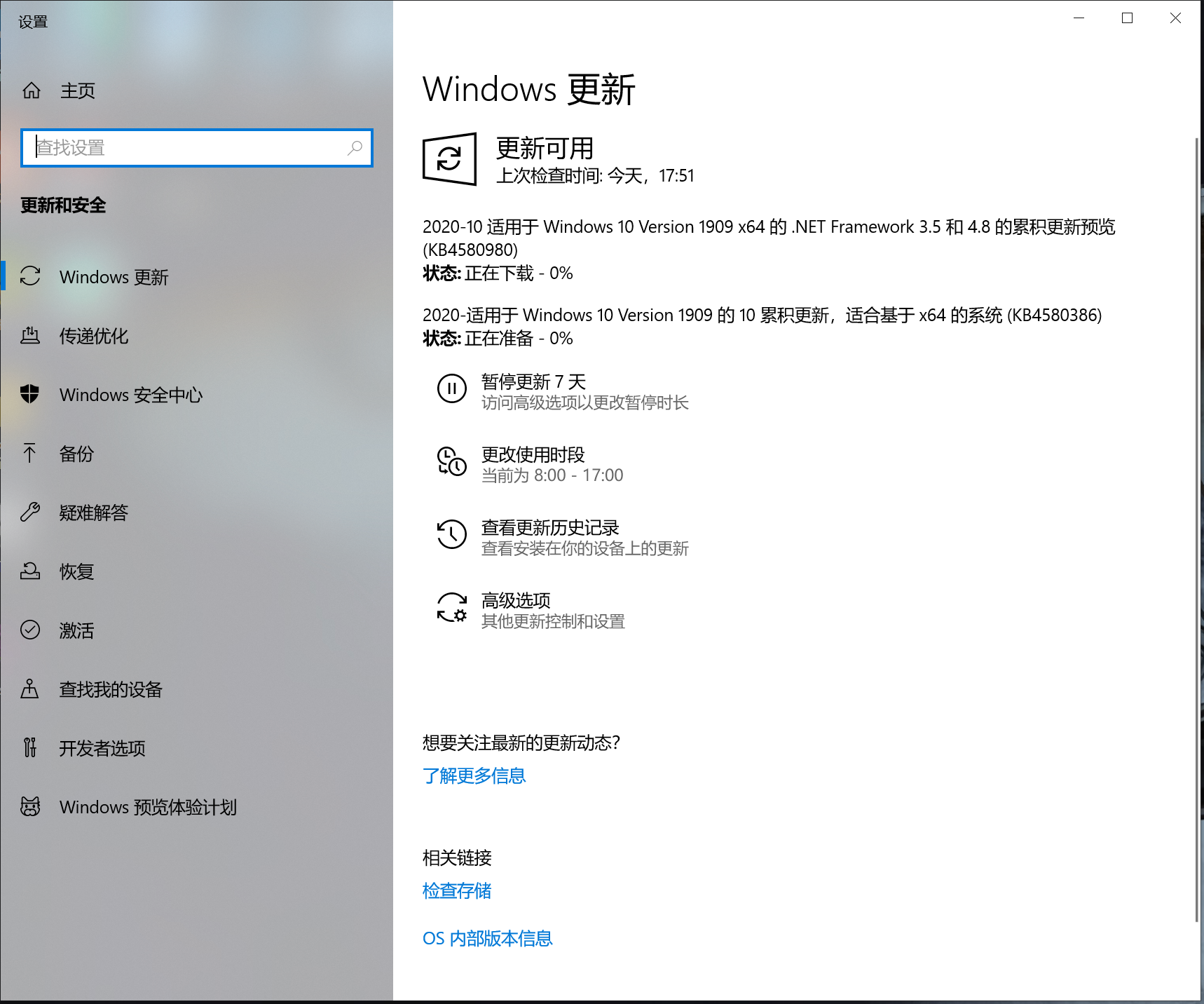Open 高级选项 settings
Viewport: 1204px width, 1004px height.
point(516,600)
